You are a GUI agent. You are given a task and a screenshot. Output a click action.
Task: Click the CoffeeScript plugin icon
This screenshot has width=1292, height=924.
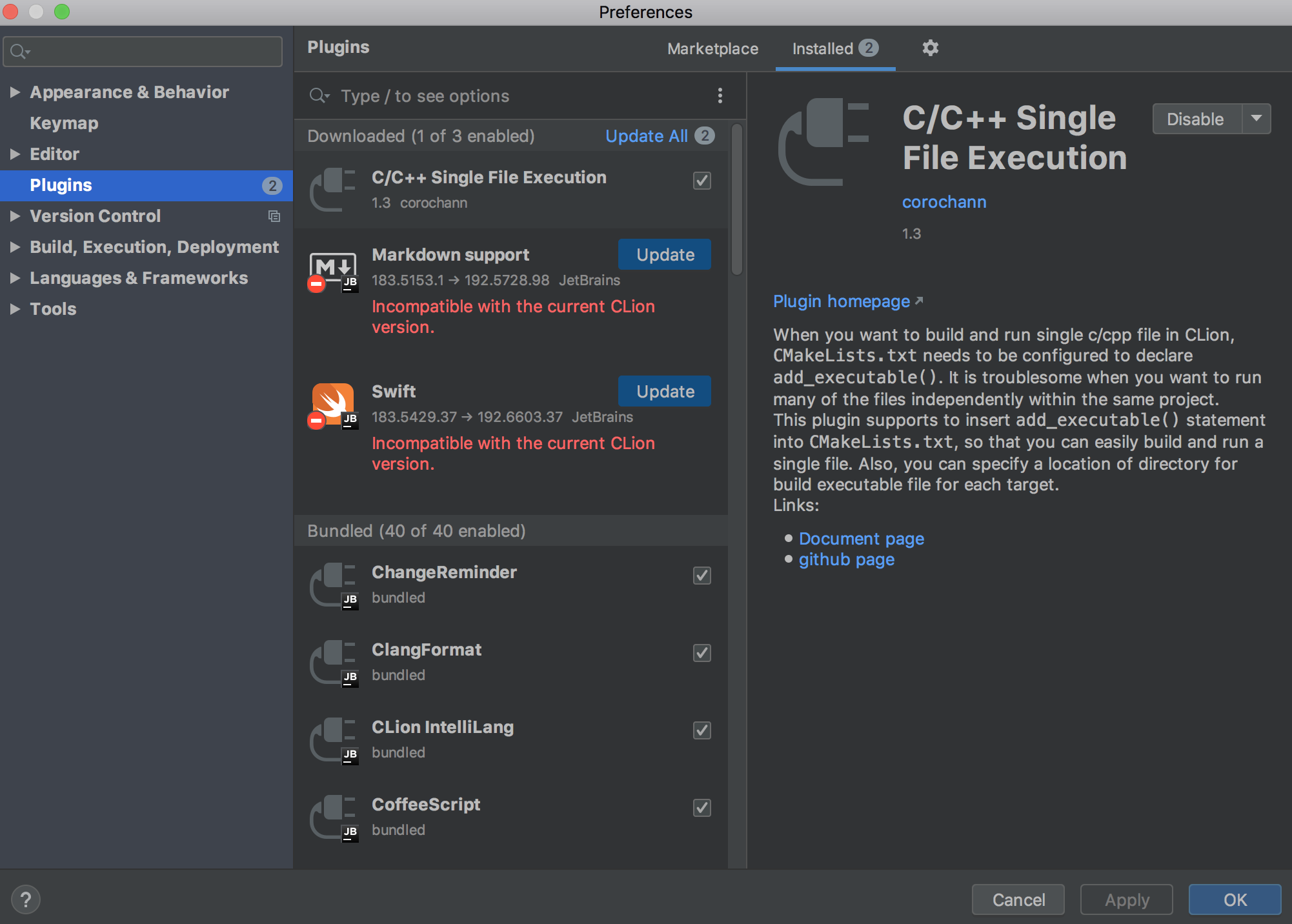point(333,818)
